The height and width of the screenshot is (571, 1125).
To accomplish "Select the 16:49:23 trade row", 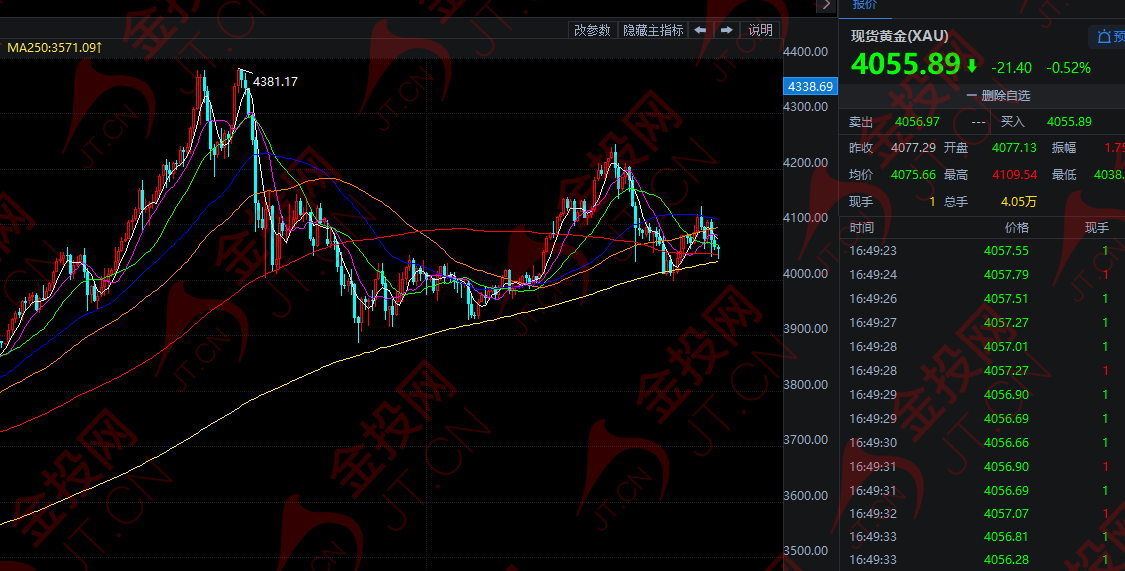I will coord(982,250).
